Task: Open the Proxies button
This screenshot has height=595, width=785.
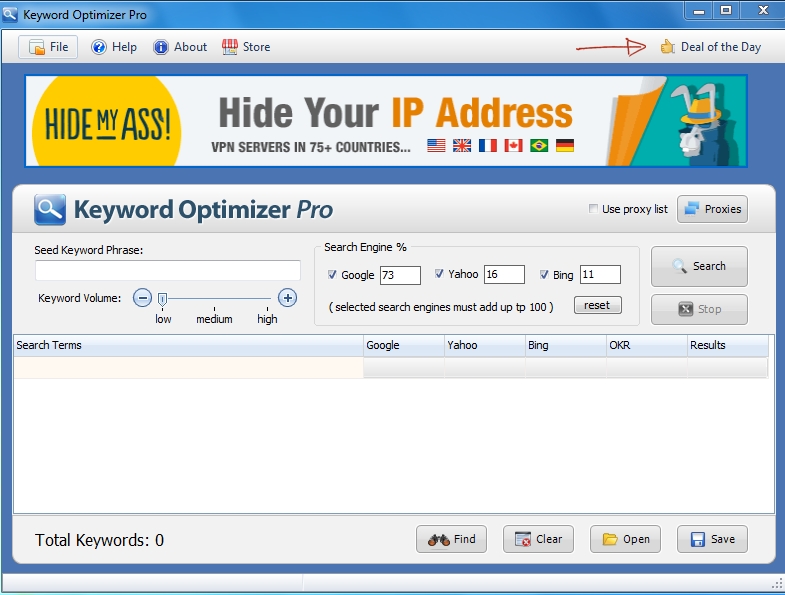Action: tap(712, 209)
